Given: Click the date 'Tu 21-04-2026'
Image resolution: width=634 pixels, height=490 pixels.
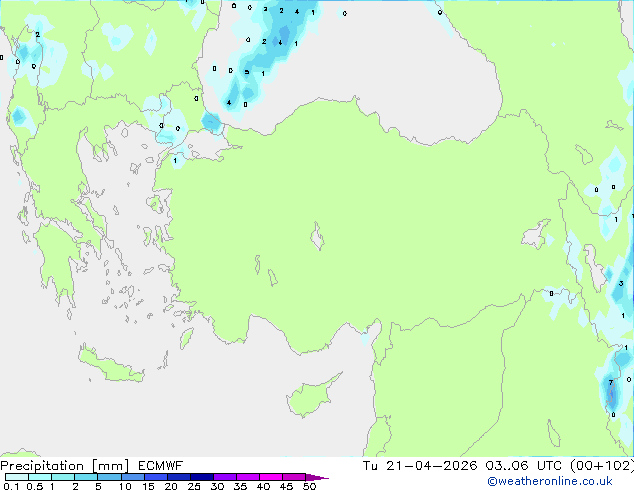Looking at the screenshot, I should point(420,466).
